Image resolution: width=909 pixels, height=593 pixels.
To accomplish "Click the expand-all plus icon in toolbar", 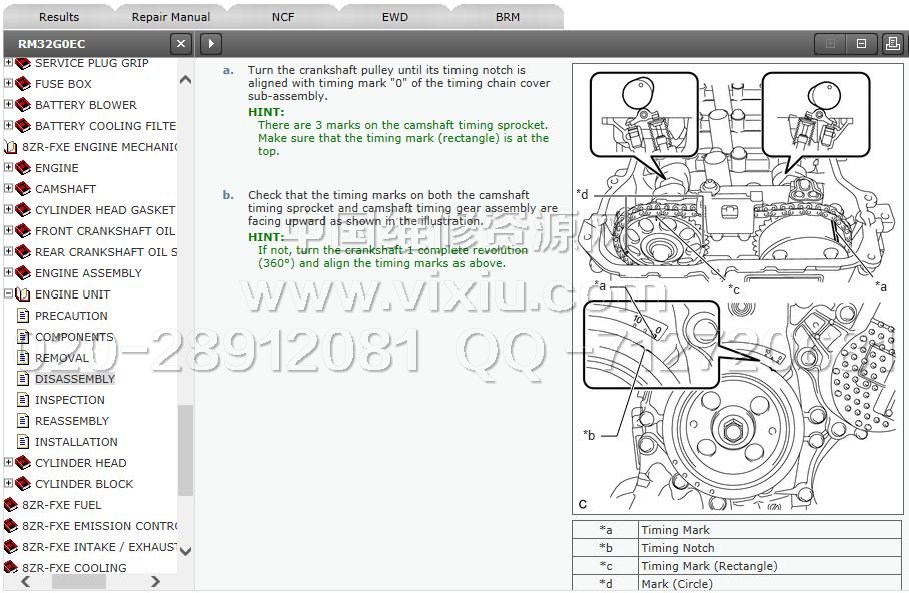I will pyautogui.click(x=828, y=43).
